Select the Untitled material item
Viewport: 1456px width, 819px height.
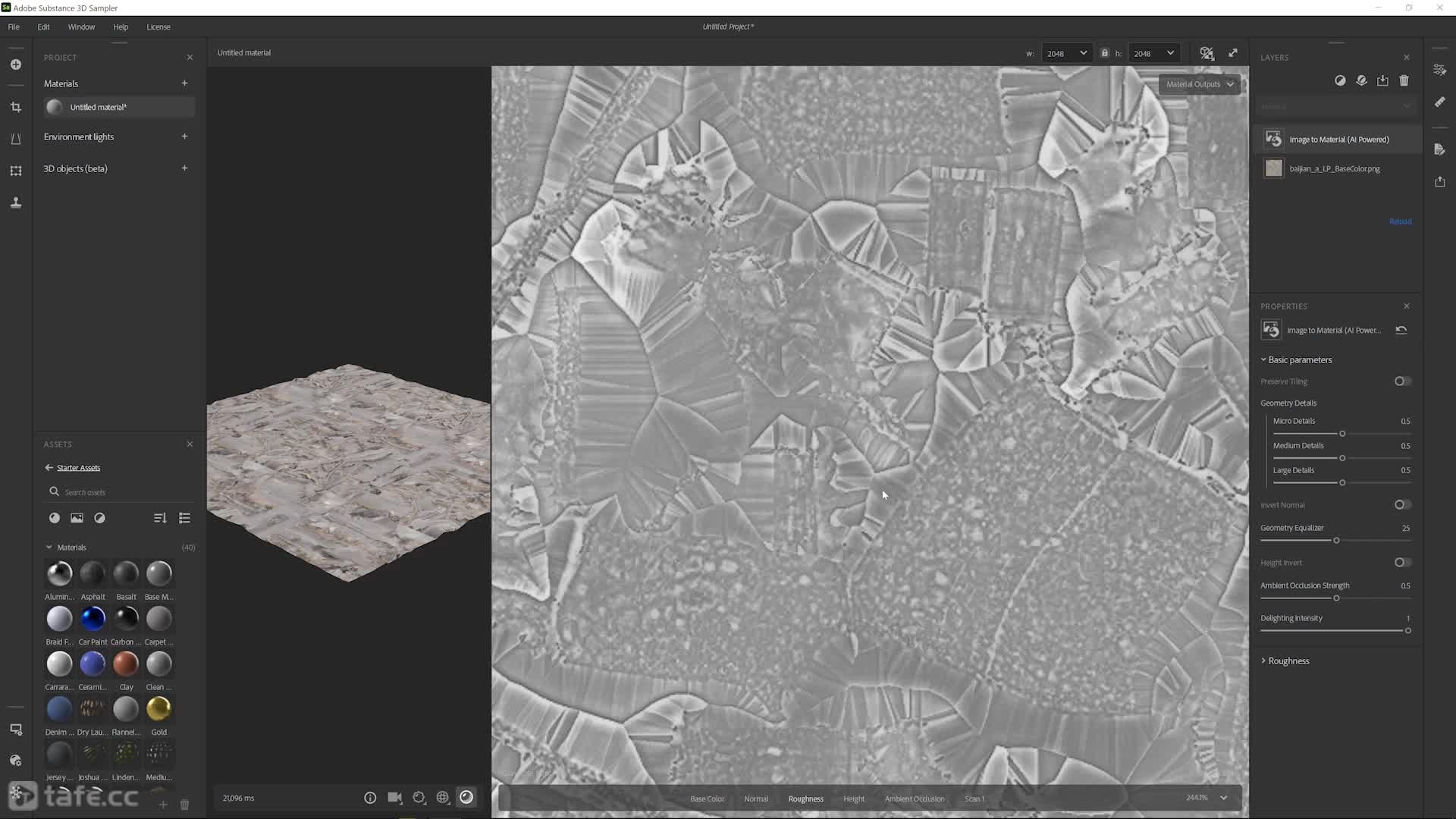(x=118, y=107)
